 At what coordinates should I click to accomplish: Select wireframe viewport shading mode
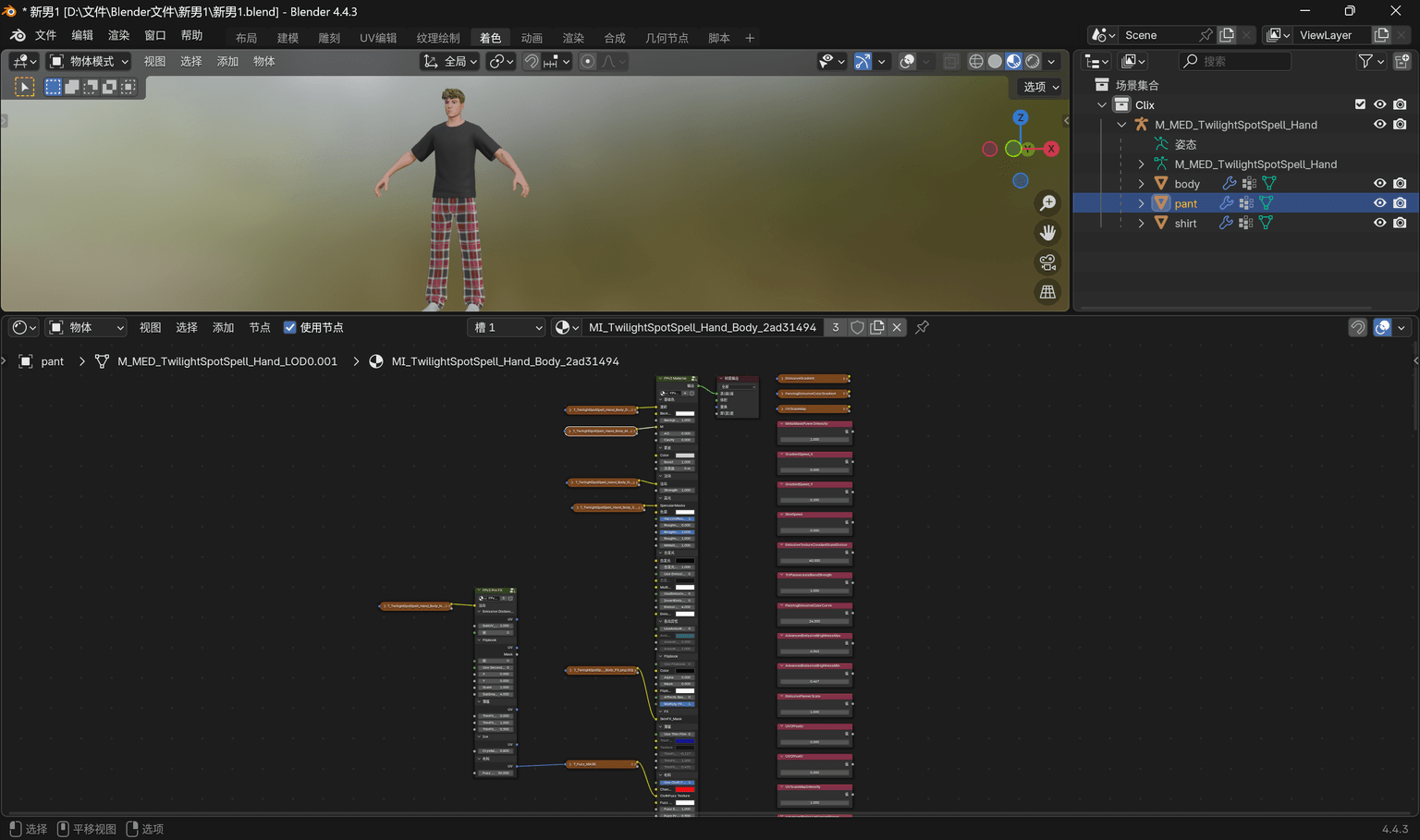976,61
